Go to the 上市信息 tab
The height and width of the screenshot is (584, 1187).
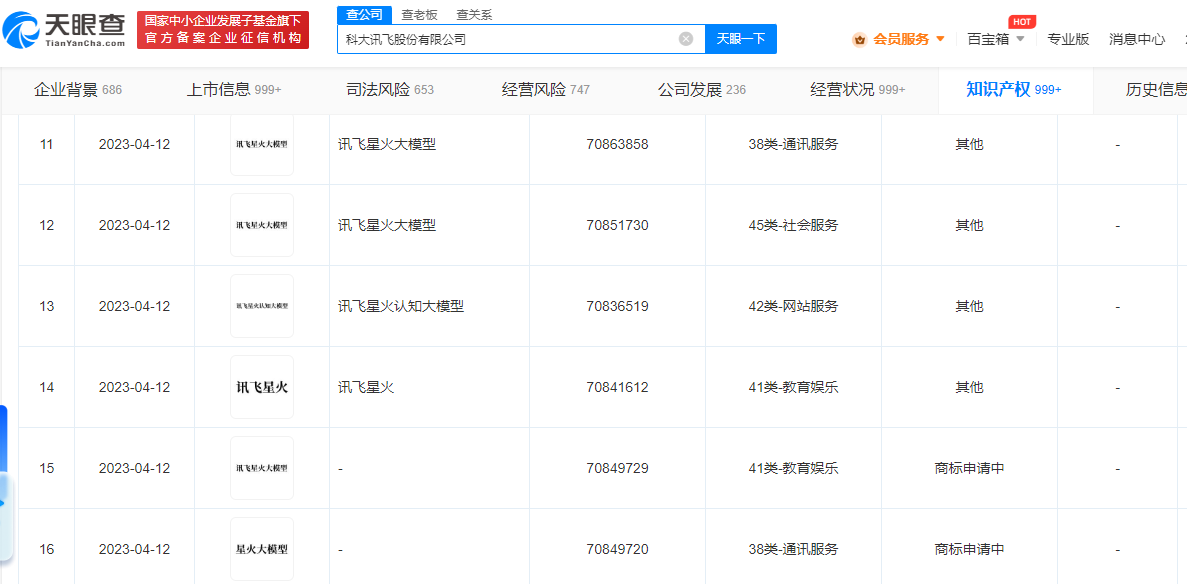click(x=233, y=90)
